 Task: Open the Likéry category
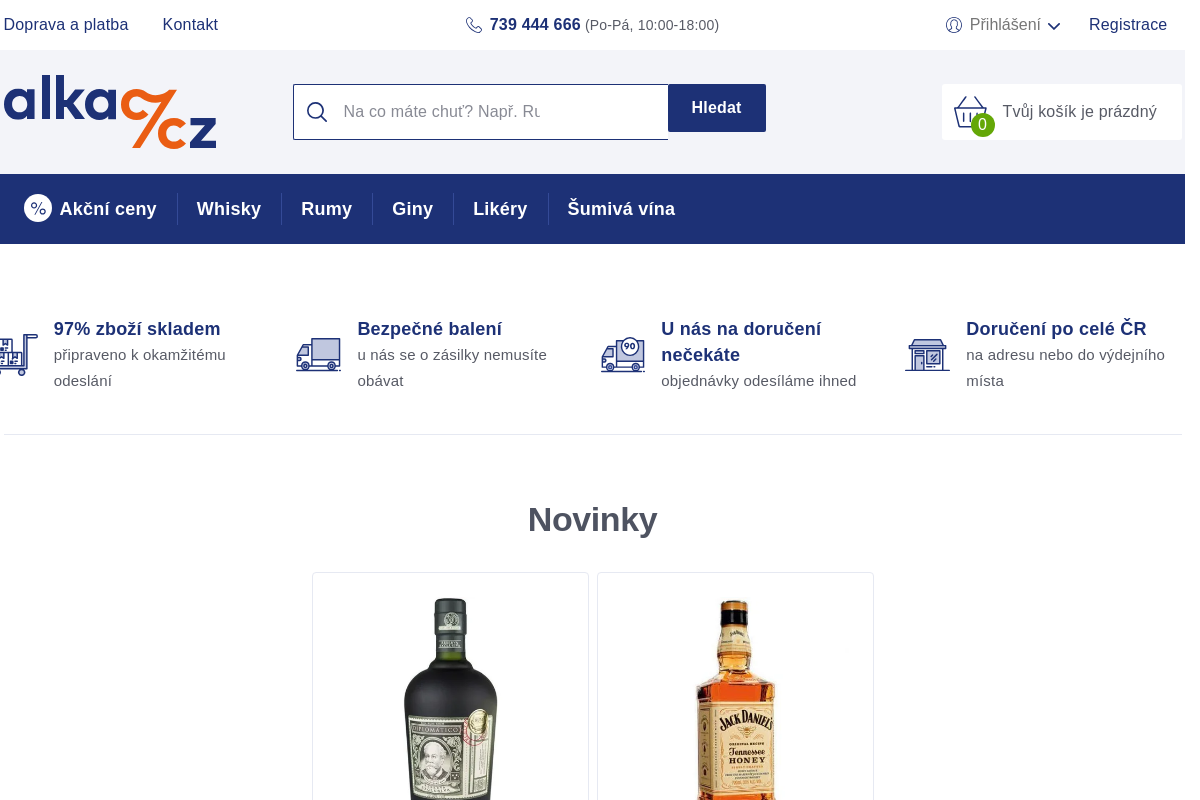(x=500, y=209)
